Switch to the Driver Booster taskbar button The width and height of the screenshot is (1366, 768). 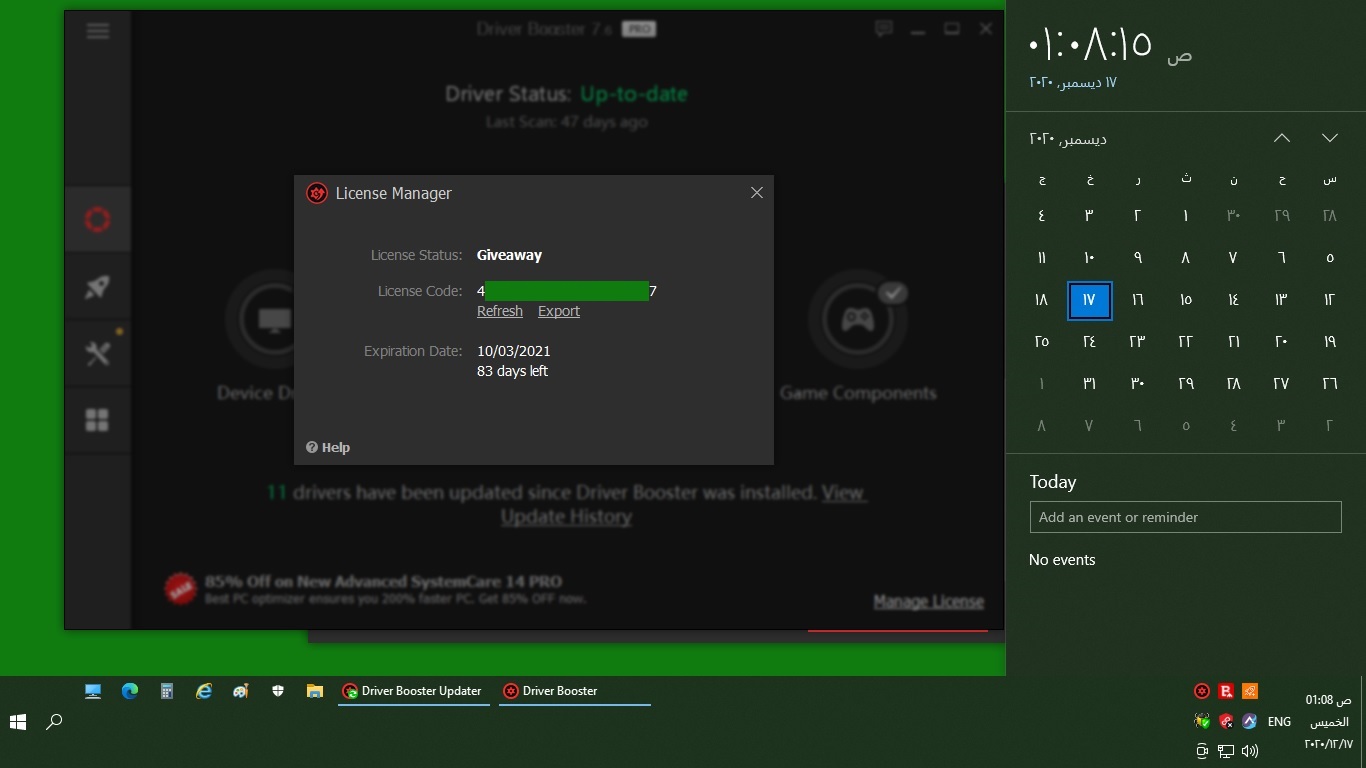[575, 691]
